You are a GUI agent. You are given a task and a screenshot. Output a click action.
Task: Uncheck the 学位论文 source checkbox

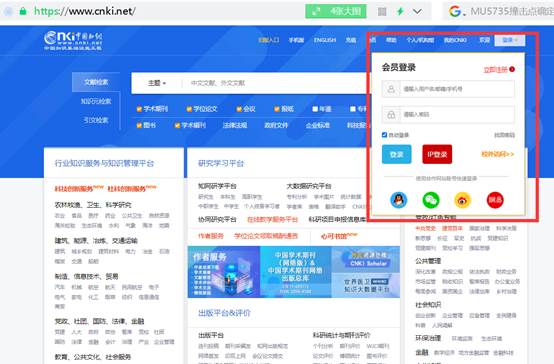click(189, 109)
